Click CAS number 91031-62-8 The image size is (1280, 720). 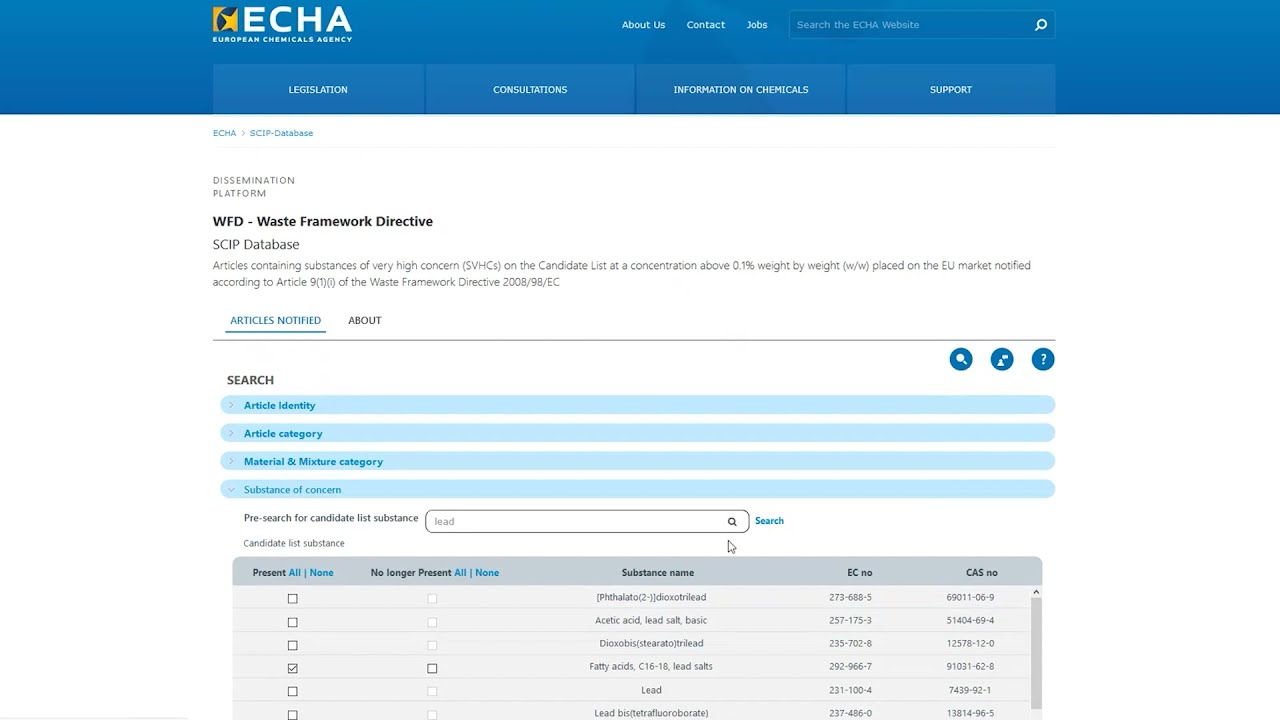(x=970, y=667)
